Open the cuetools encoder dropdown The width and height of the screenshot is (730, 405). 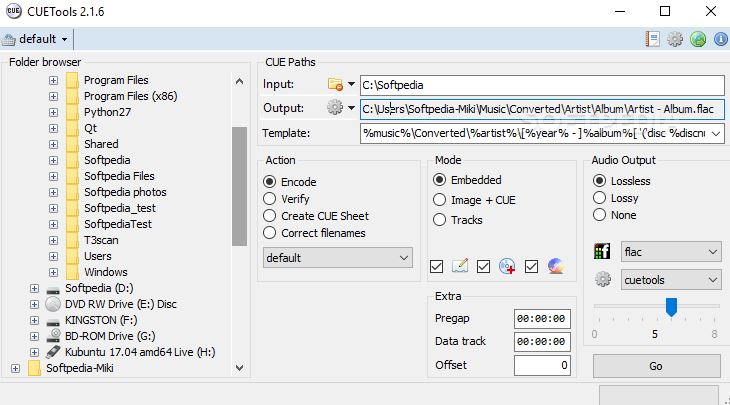(671, 280)
